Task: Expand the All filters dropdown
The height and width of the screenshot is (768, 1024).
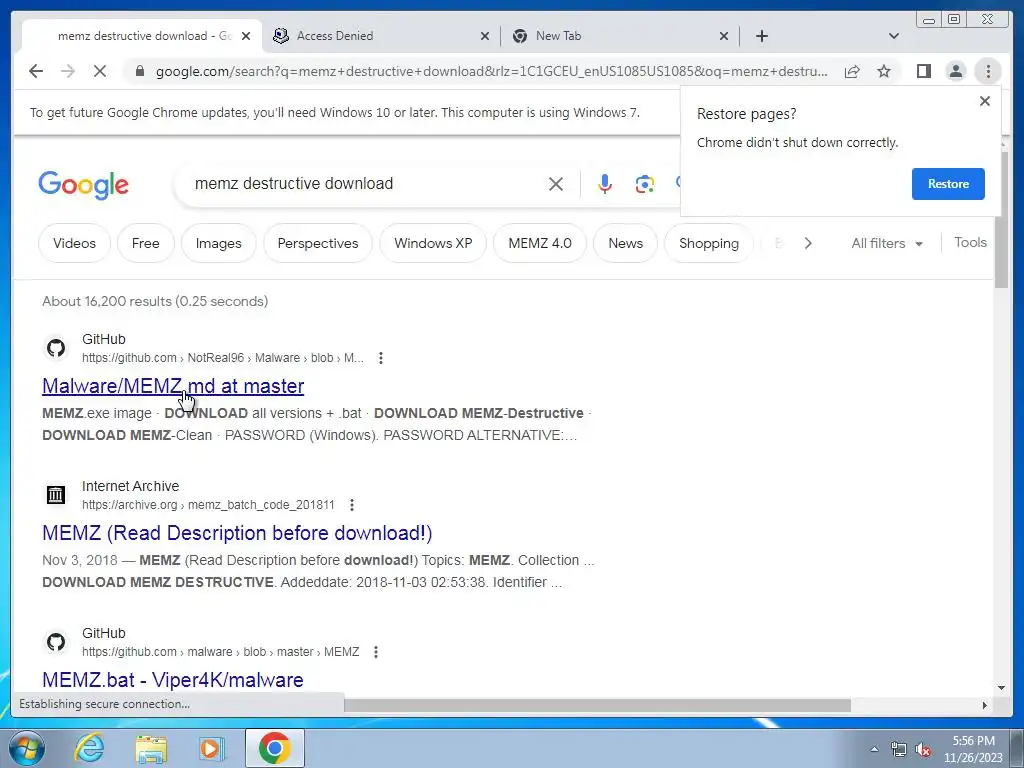Action: tap(887, 243)
